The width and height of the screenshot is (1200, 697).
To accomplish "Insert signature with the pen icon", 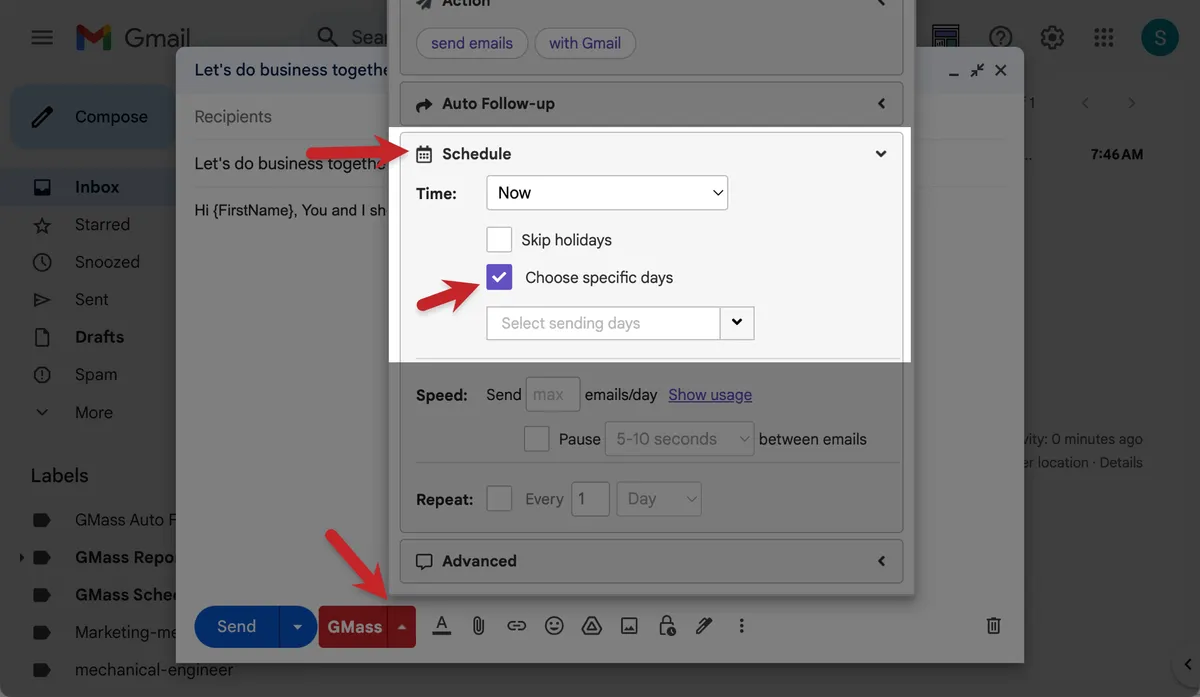I will coord(704,626).
